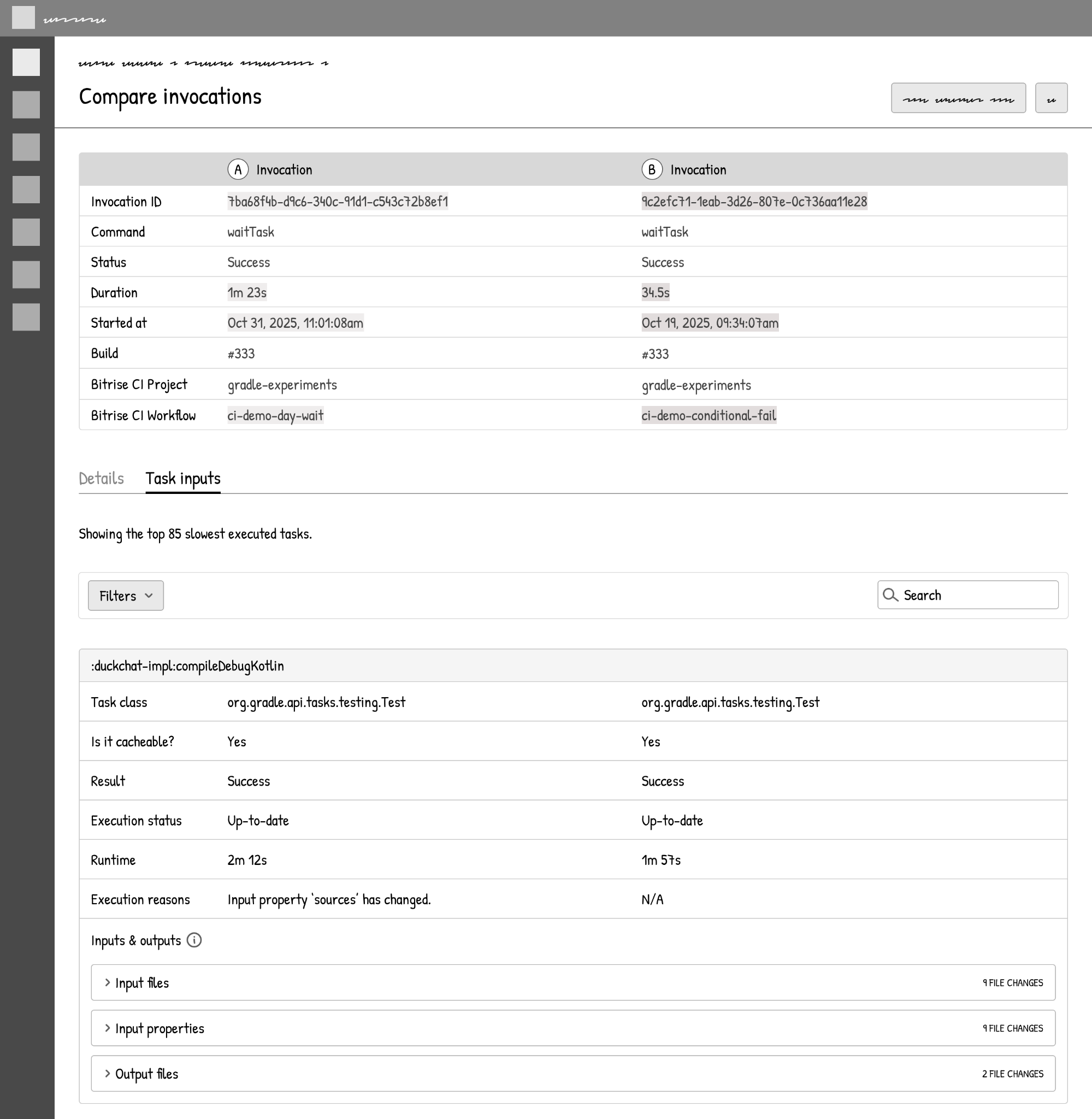
Task: Click workflow ci-demo-day-wait
Action: (x=275, y=415)
